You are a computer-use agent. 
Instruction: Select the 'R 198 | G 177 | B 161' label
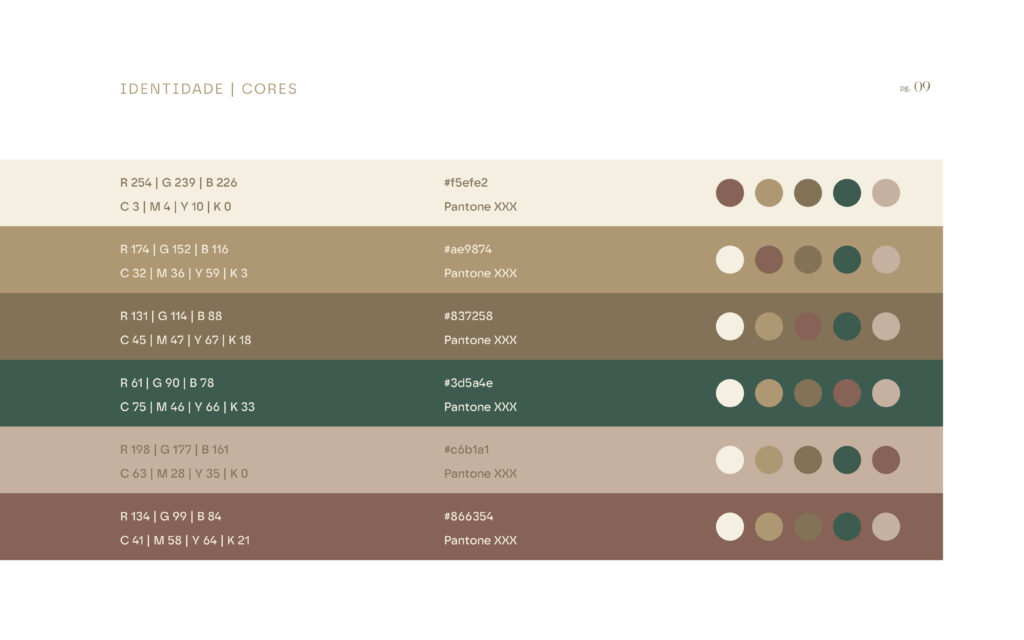(174, 450)
